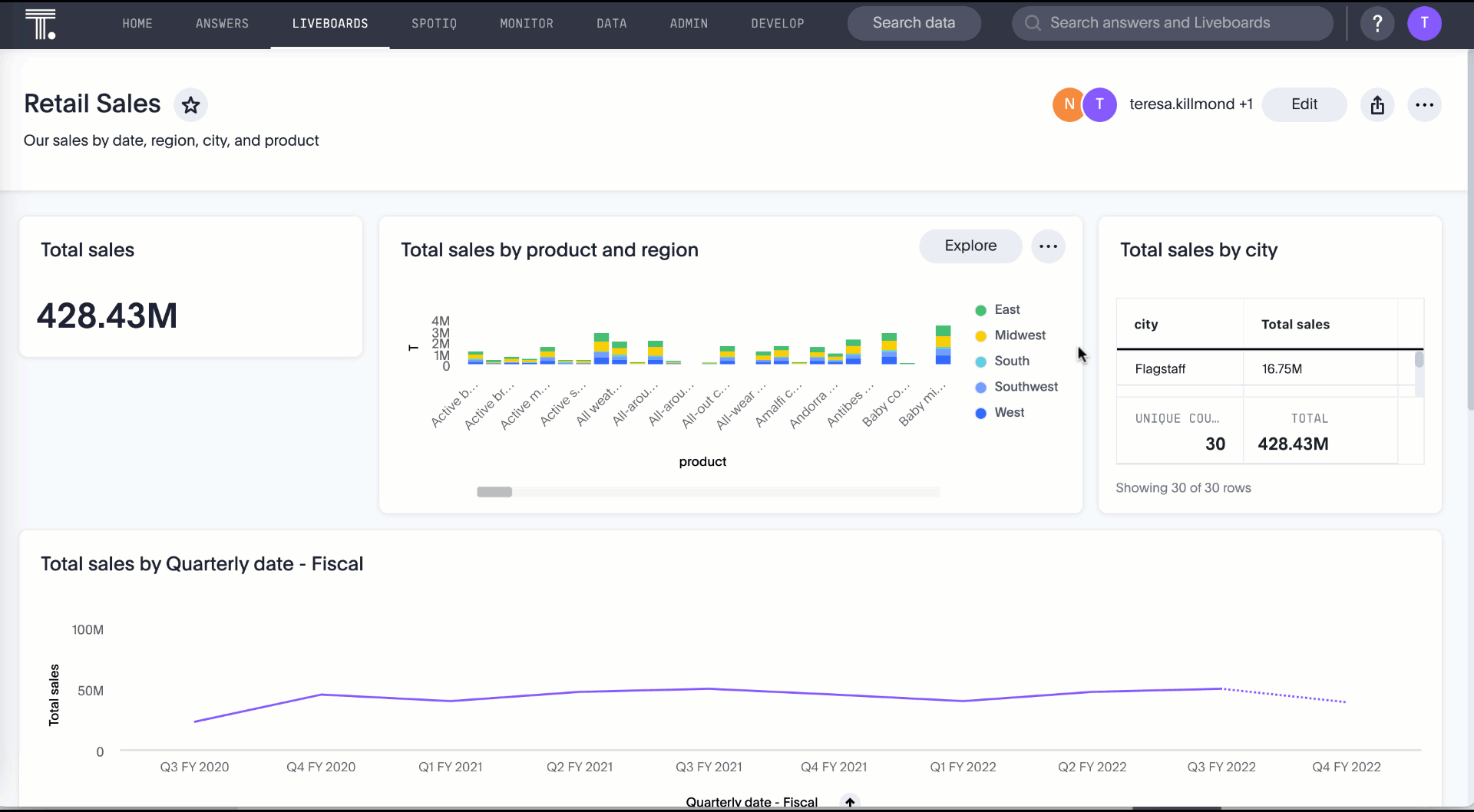Favorite the Retail Sales liveboard via star icon

190,104
